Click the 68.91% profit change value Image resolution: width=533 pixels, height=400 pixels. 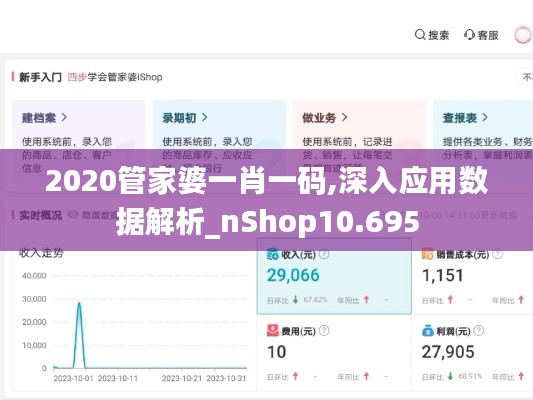click(x=470, y=377)
